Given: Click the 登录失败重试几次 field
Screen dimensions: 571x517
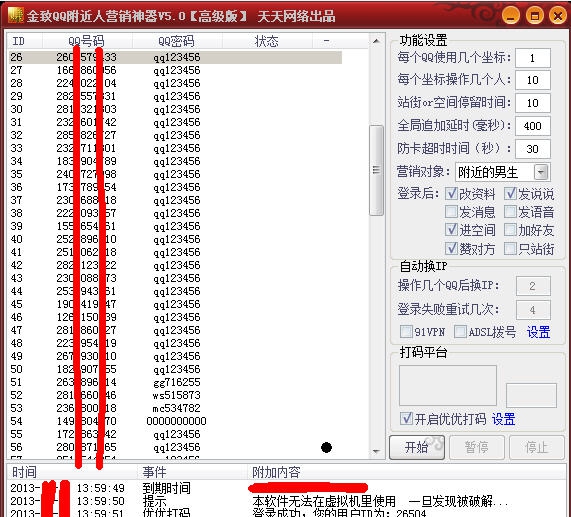Looking at the screenshot, I should 533,310.
